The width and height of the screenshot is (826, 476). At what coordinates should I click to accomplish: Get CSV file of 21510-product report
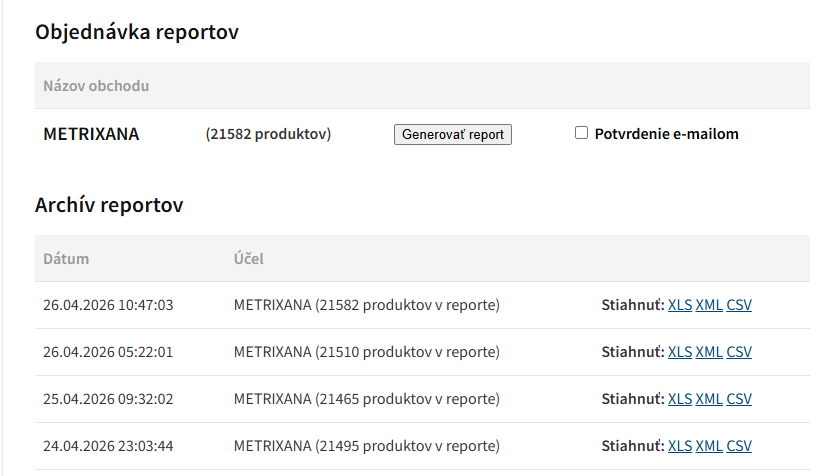(739, 352)
